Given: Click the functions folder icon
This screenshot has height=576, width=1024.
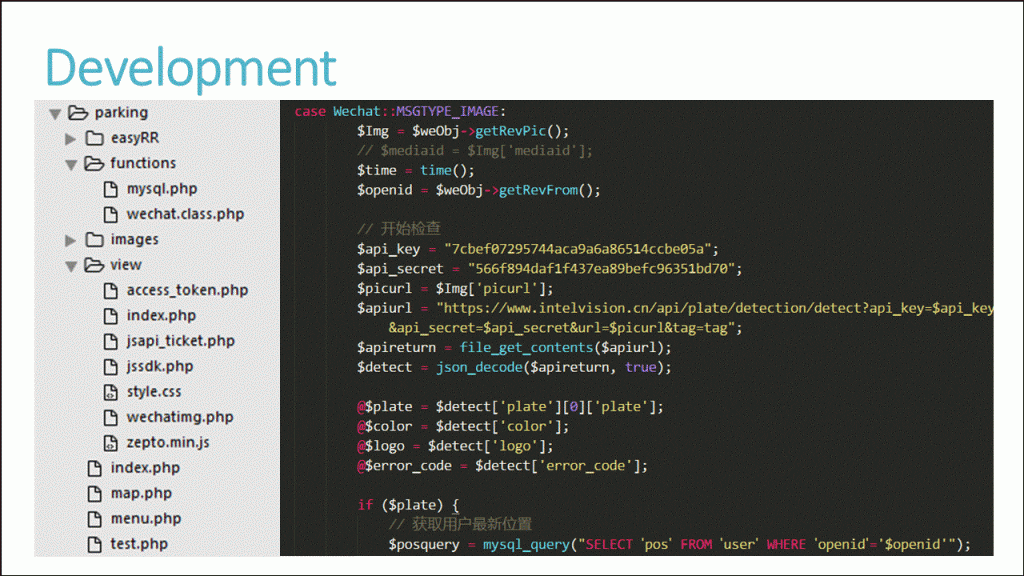Looking at the screenshot, I should [x=94, y=163].
